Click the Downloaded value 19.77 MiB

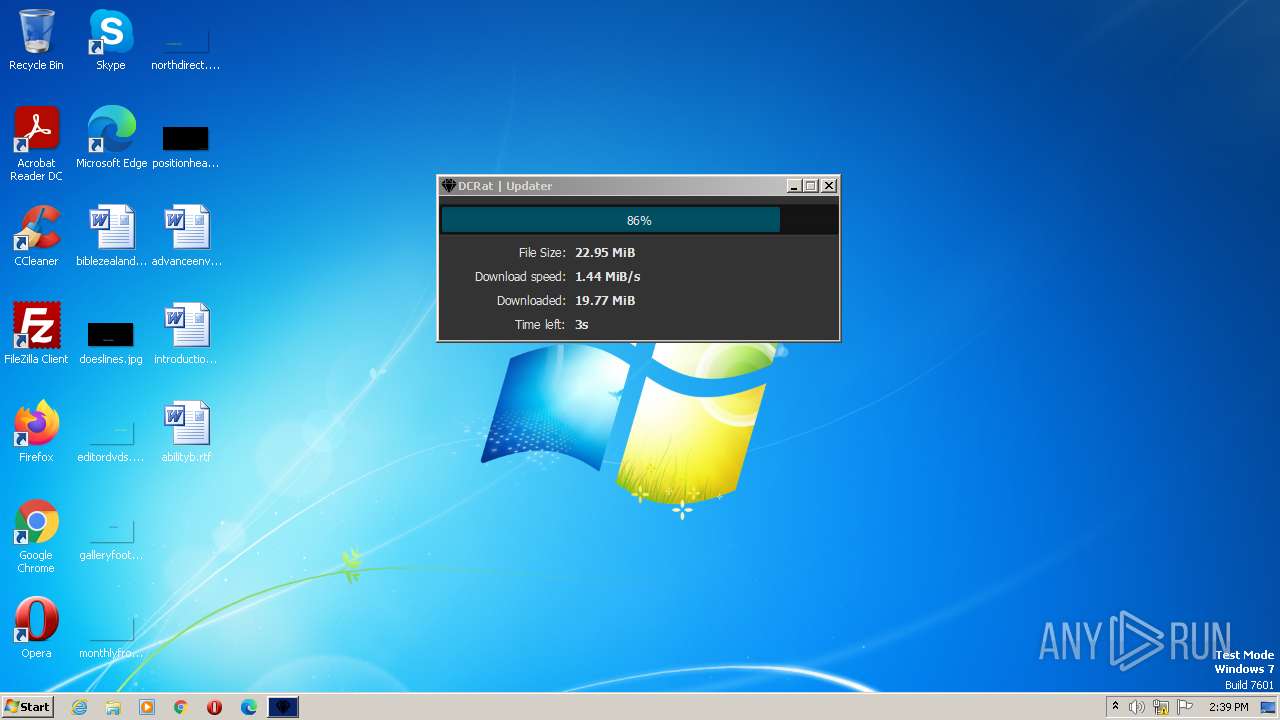tap(605, 301)
